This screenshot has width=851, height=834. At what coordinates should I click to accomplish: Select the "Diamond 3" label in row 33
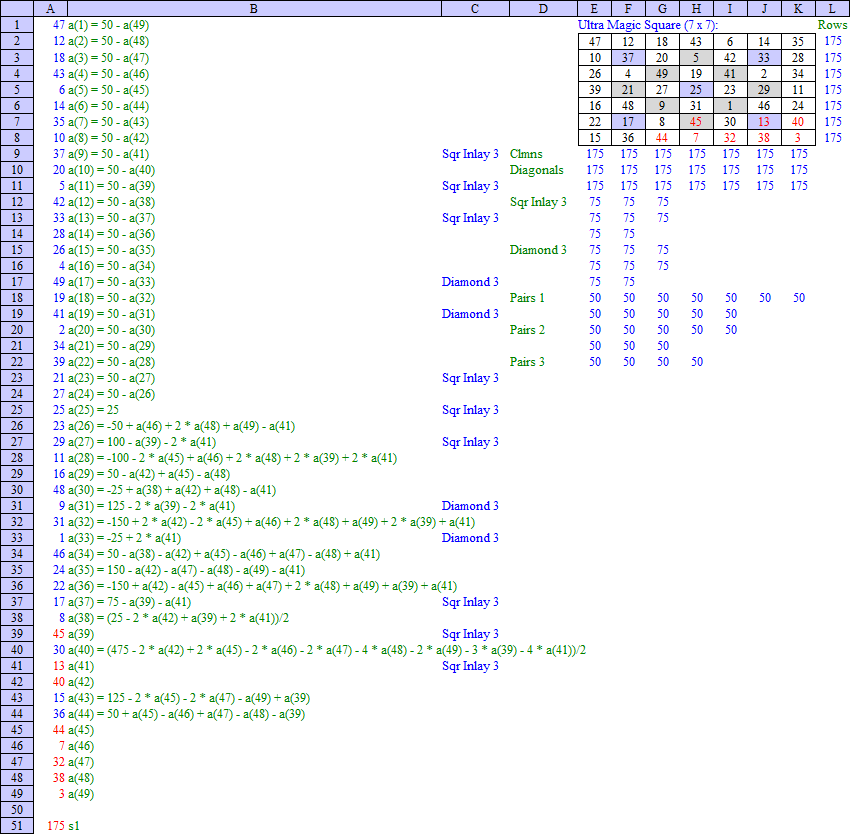click(x=470, y=538)
